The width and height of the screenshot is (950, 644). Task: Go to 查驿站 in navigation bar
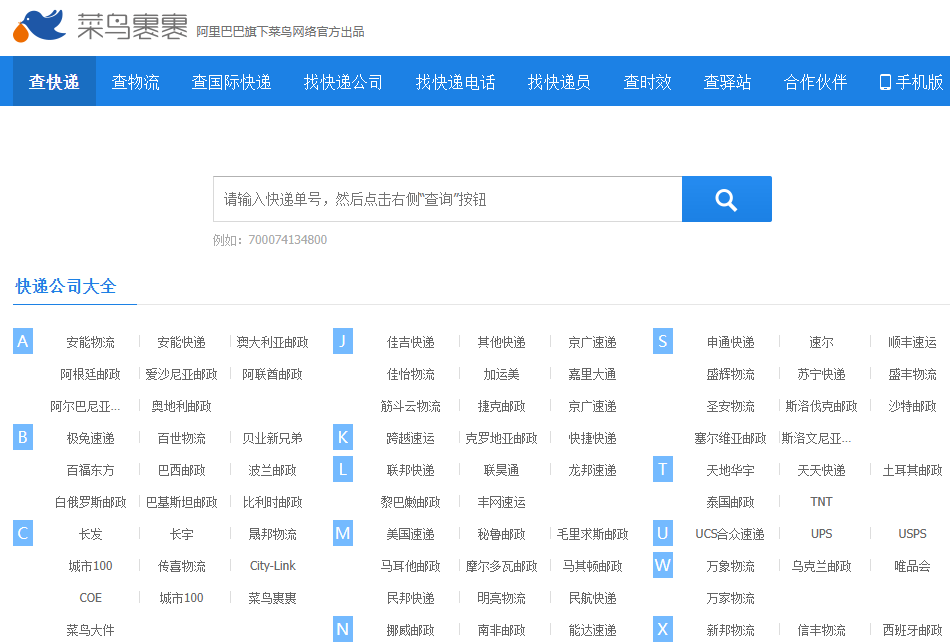click(727, 82)
